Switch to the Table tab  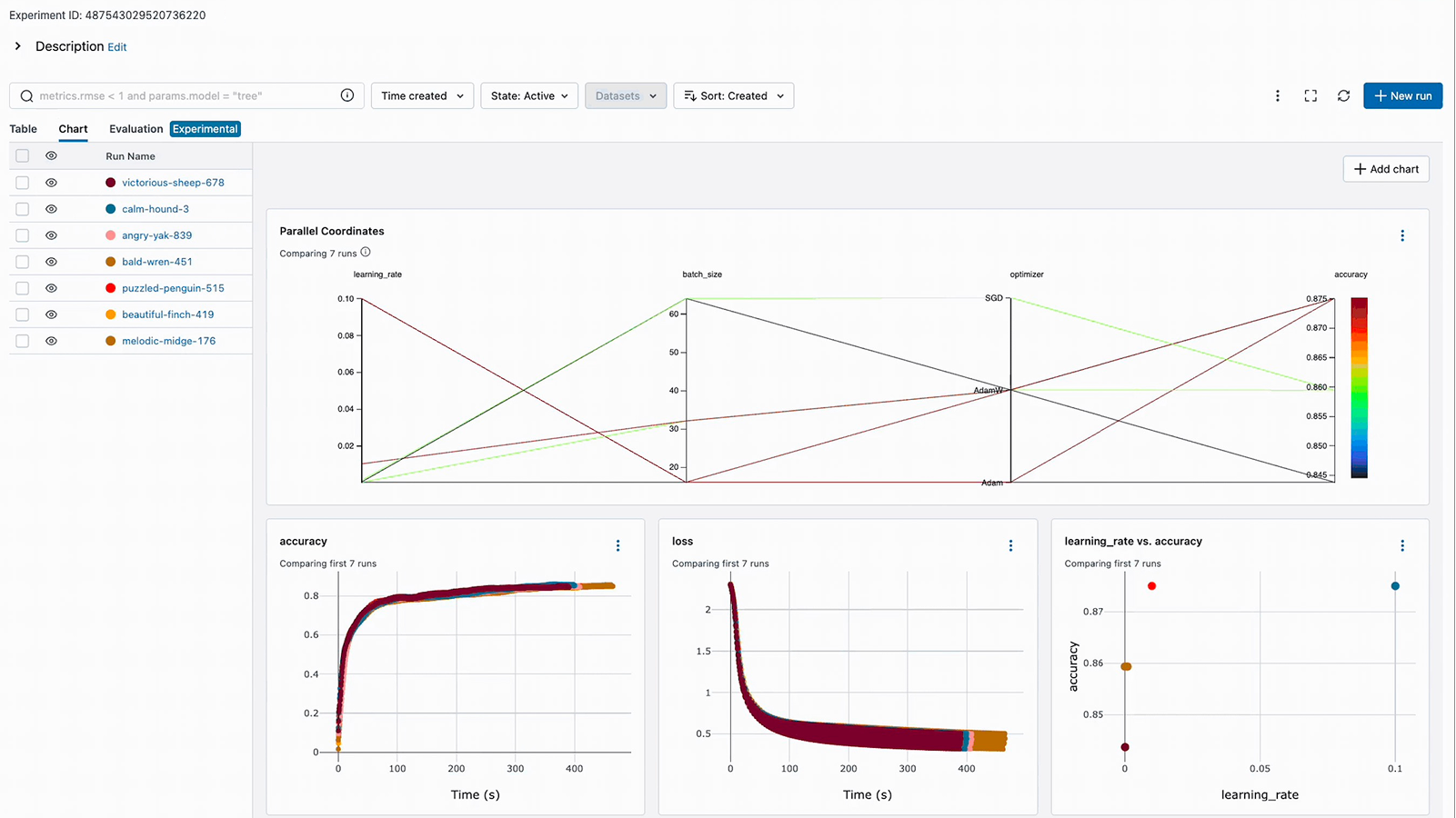23,128
